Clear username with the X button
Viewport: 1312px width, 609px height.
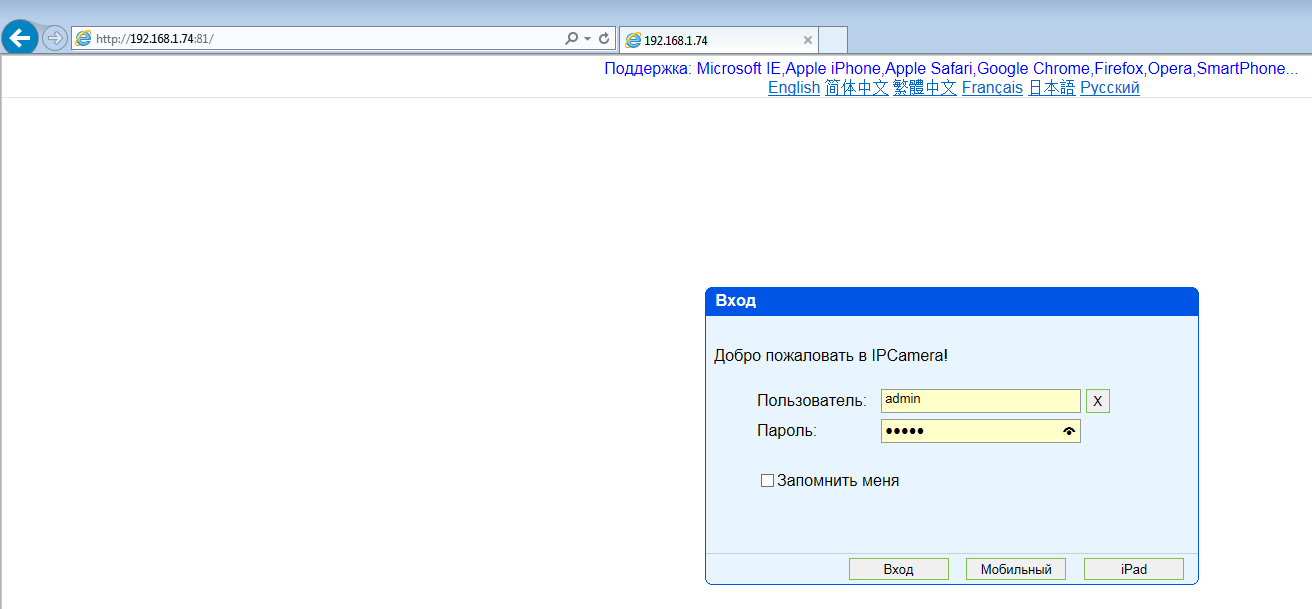point(1097,401)
